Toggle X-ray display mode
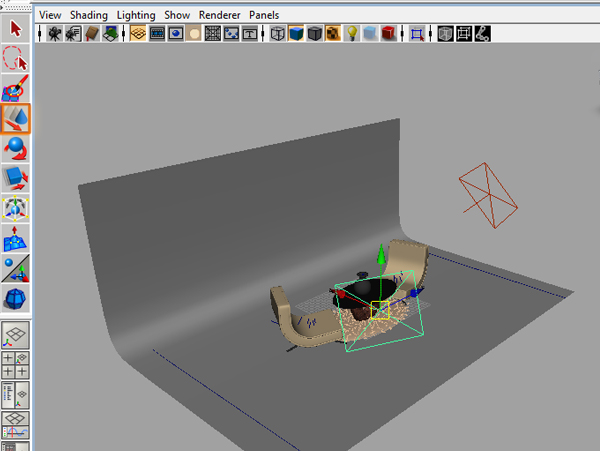This screenshot has height=451, width=600. tap(445, 34)
